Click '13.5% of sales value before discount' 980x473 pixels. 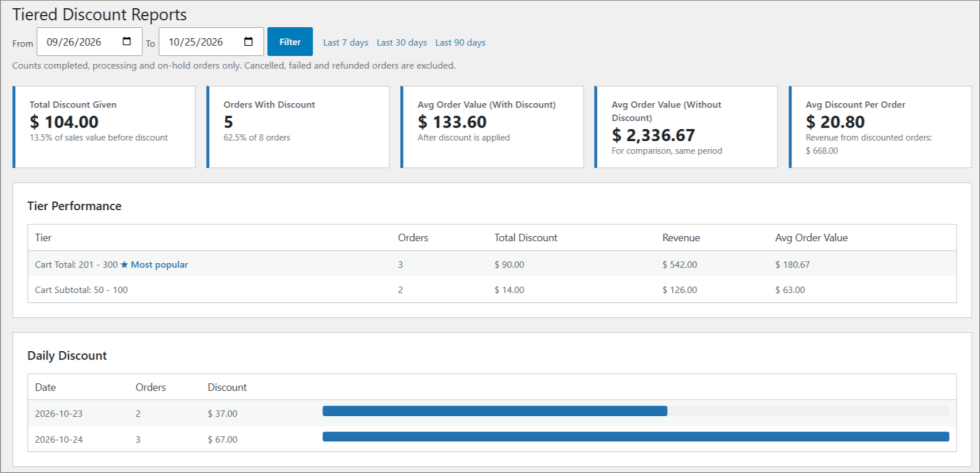pyautogui.click(x=99, y=137)
